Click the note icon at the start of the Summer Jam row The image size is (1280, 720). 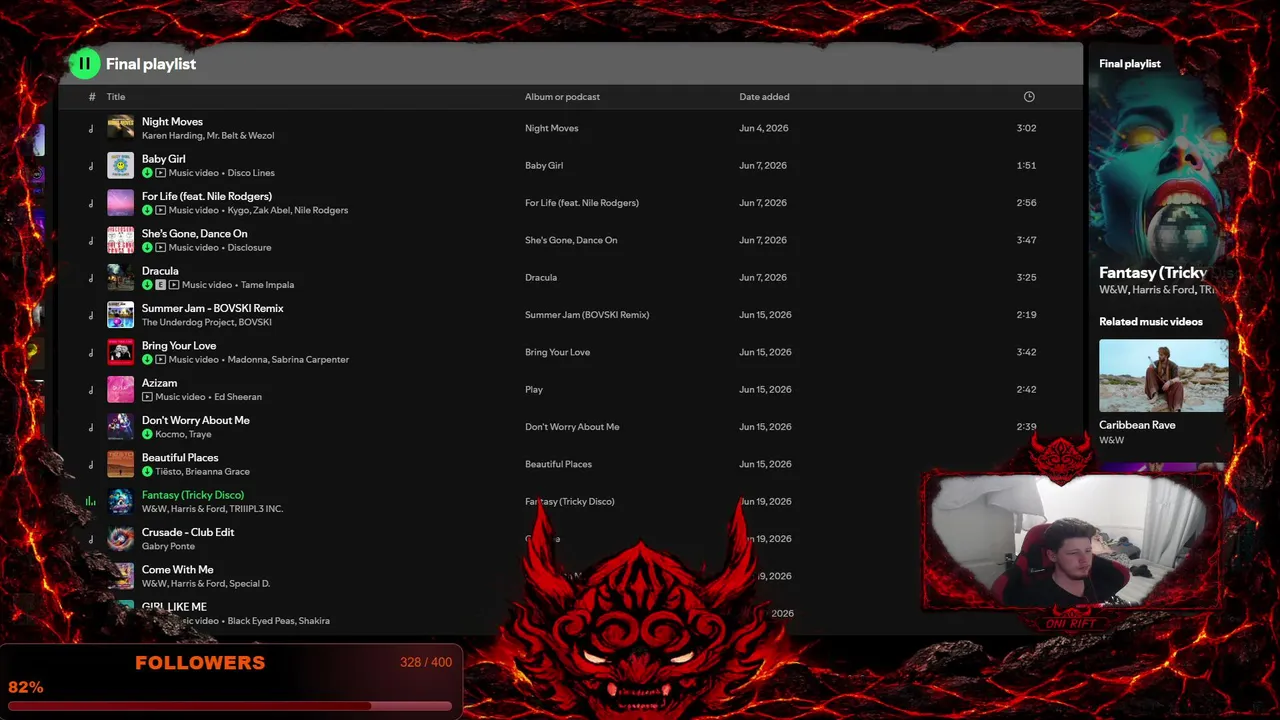point(91,315)
